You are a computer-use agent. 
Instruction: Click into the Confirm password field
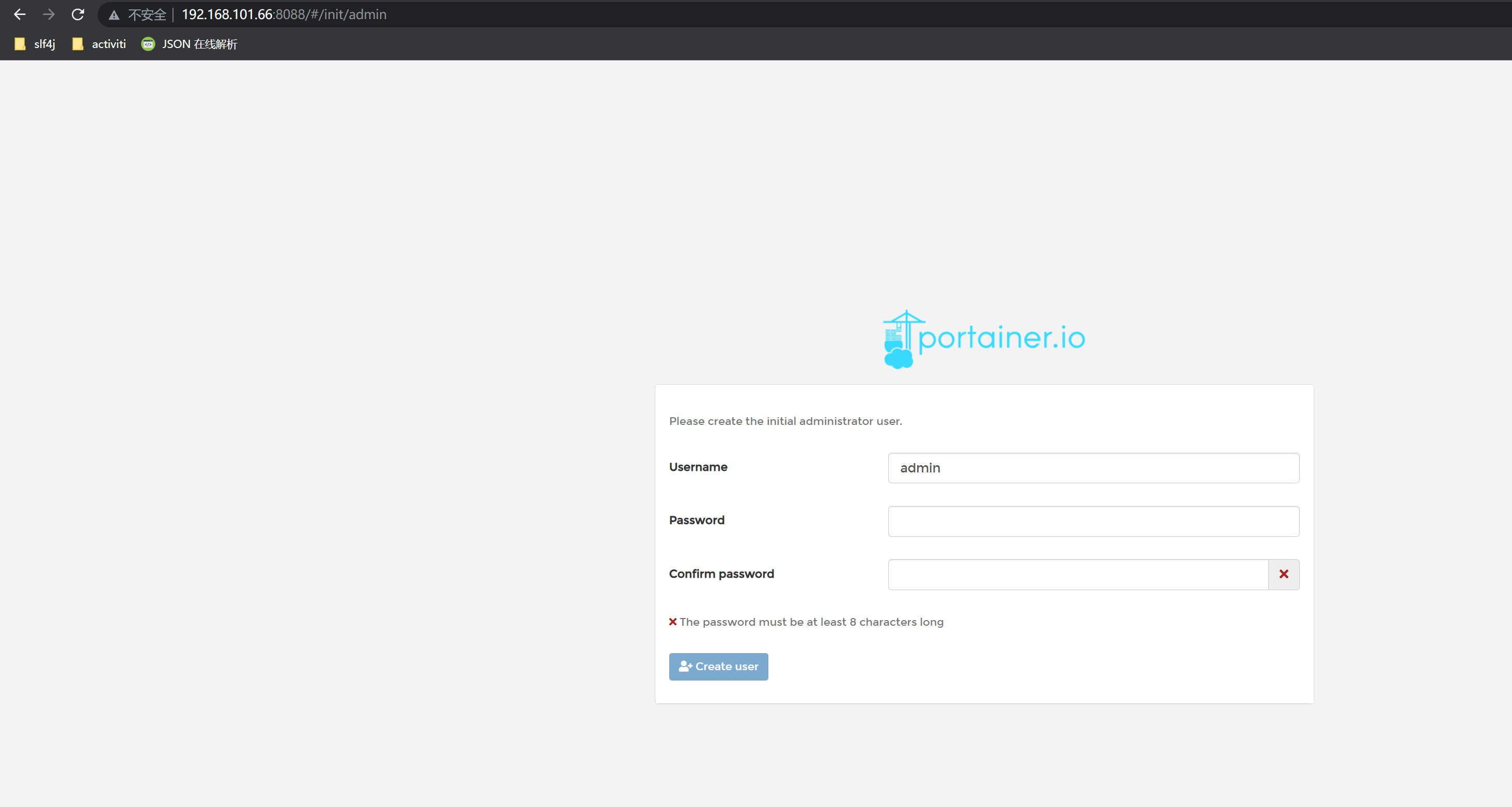(1078, 574)
